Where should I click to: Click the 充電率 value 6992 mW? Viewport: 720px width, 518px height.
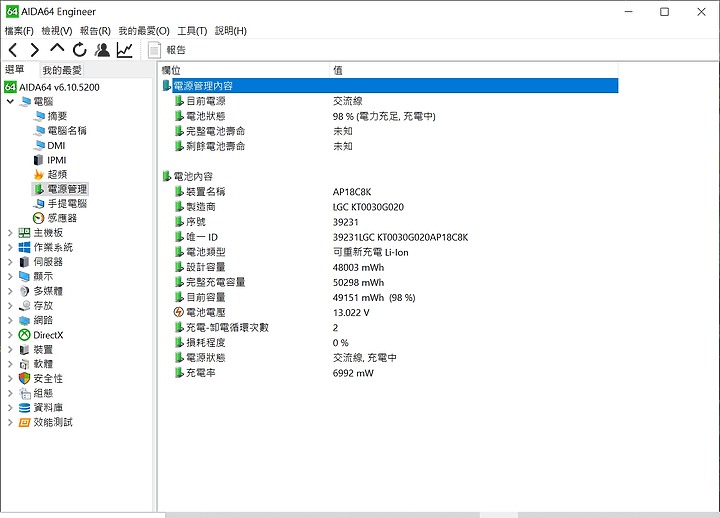(353, 373)
